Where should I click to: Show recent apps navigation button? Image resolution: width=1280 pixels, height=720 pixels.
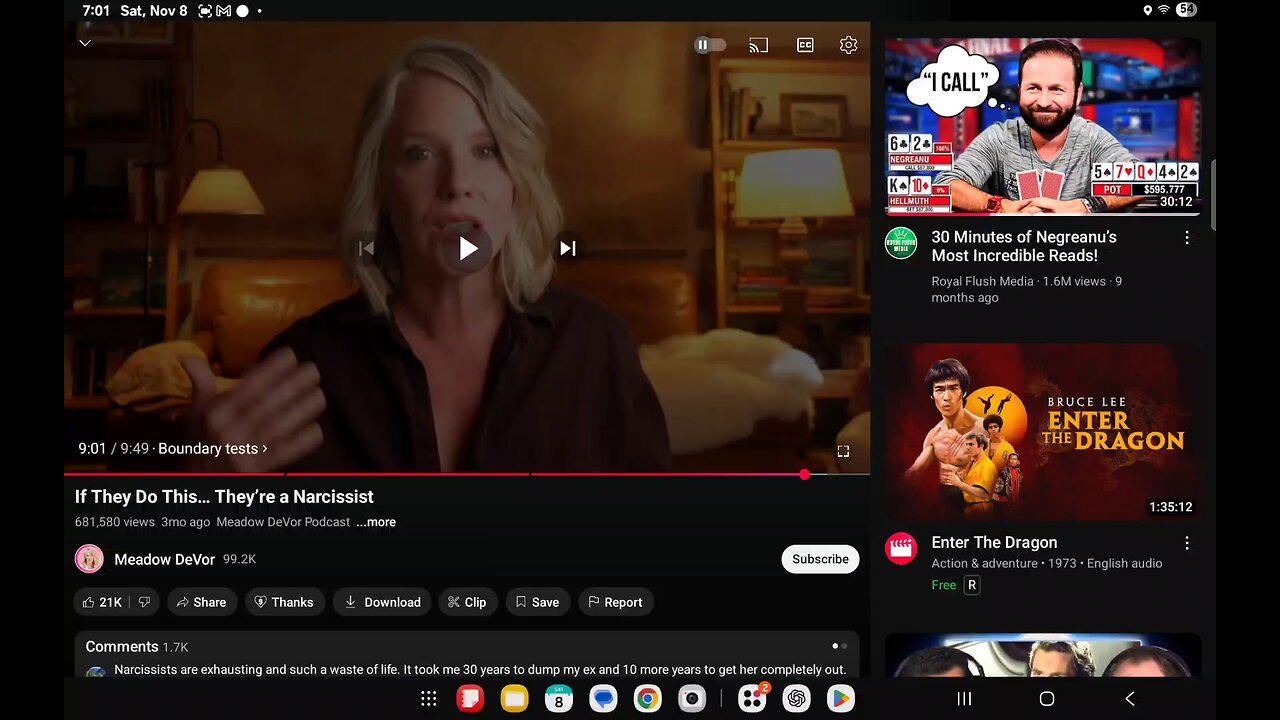coord(964,699)
